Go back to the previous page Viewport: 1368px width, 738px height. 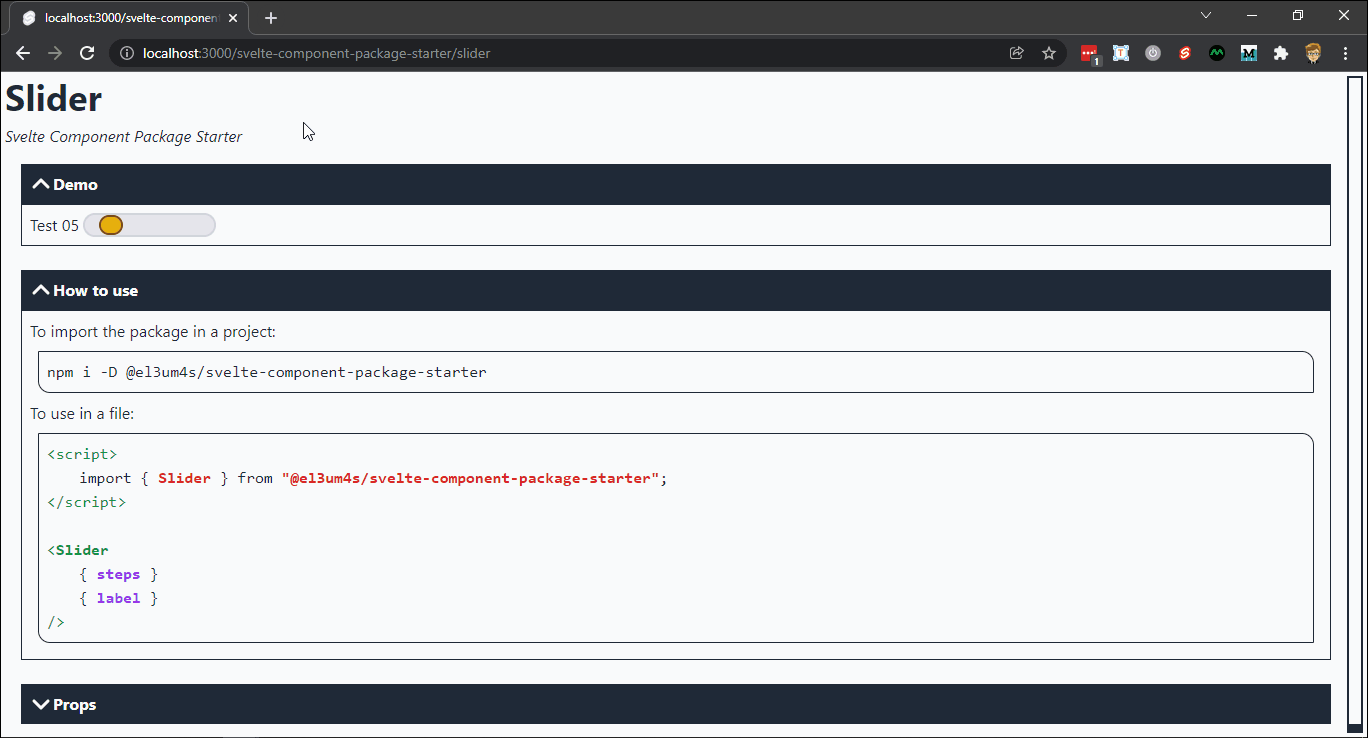coord(23,53)
